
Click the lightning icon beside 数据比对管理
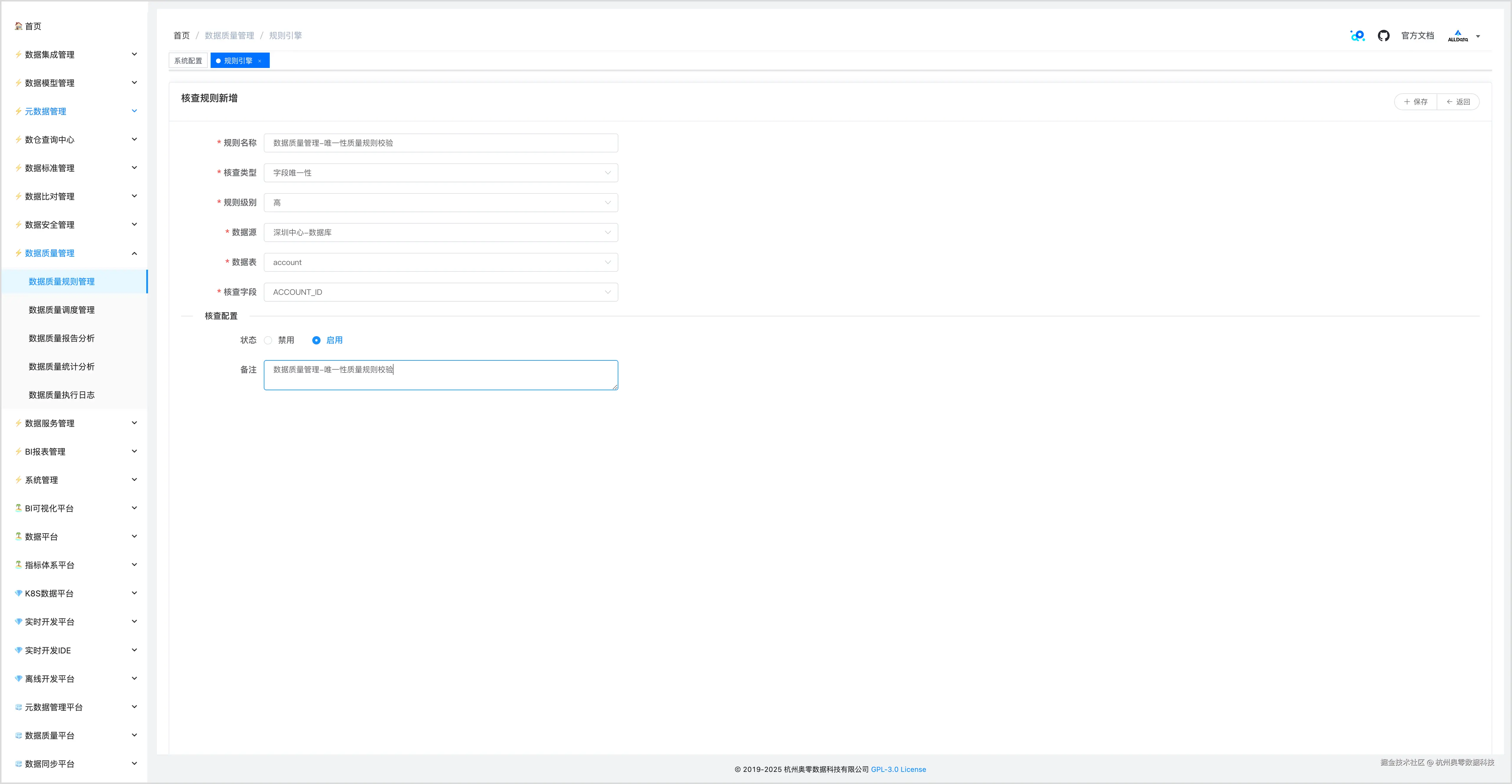click(19, 196)
